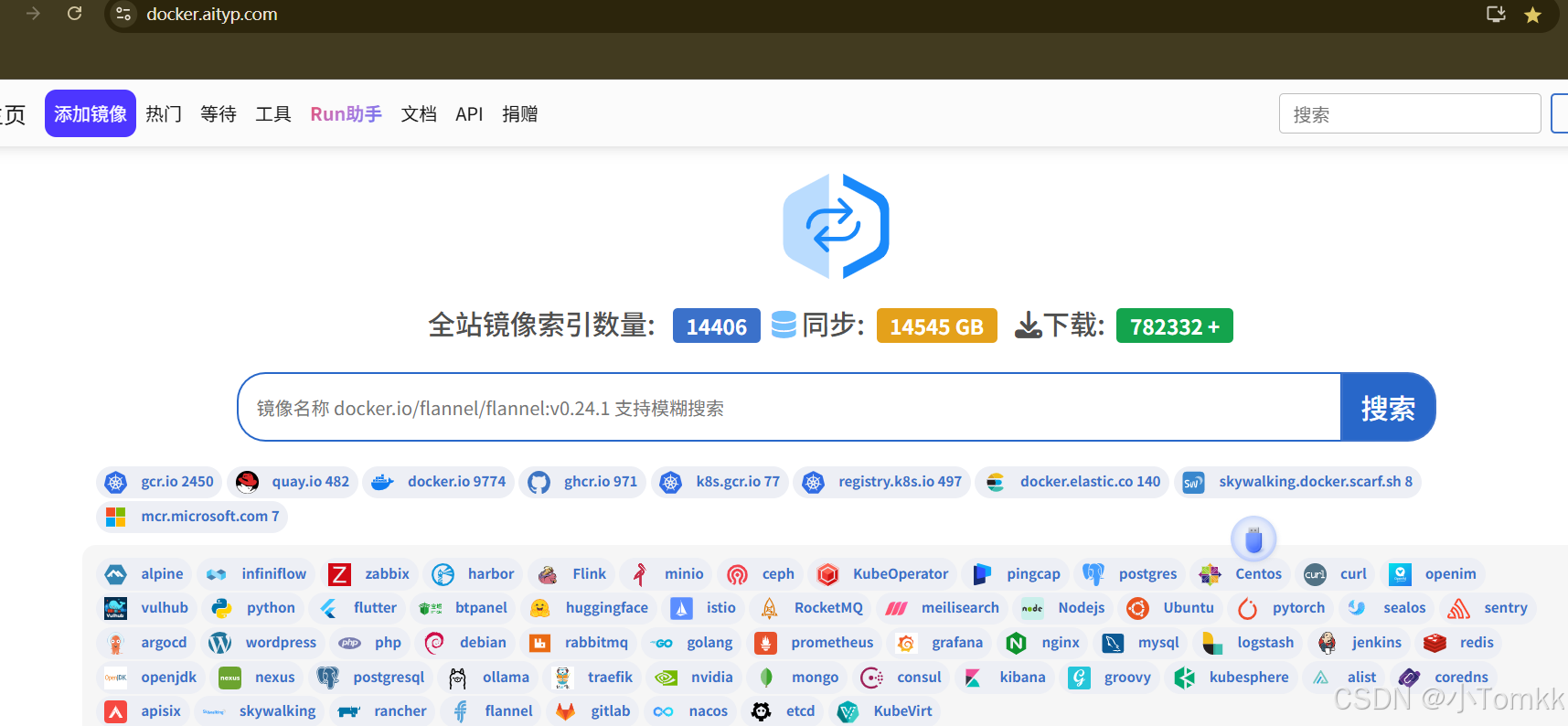Select the docker.elastic.co icon
This screenshot has width=1568, height=726.
point(995,482)
